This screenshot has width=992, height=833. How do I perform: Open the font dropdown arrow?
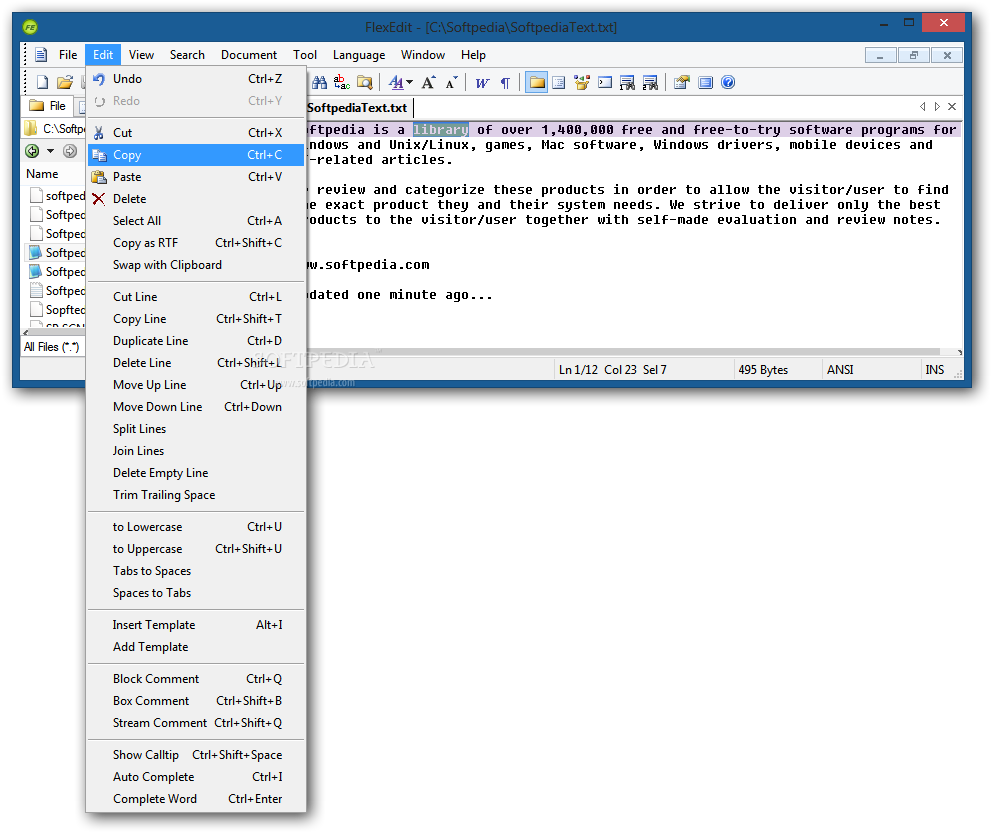410,83
